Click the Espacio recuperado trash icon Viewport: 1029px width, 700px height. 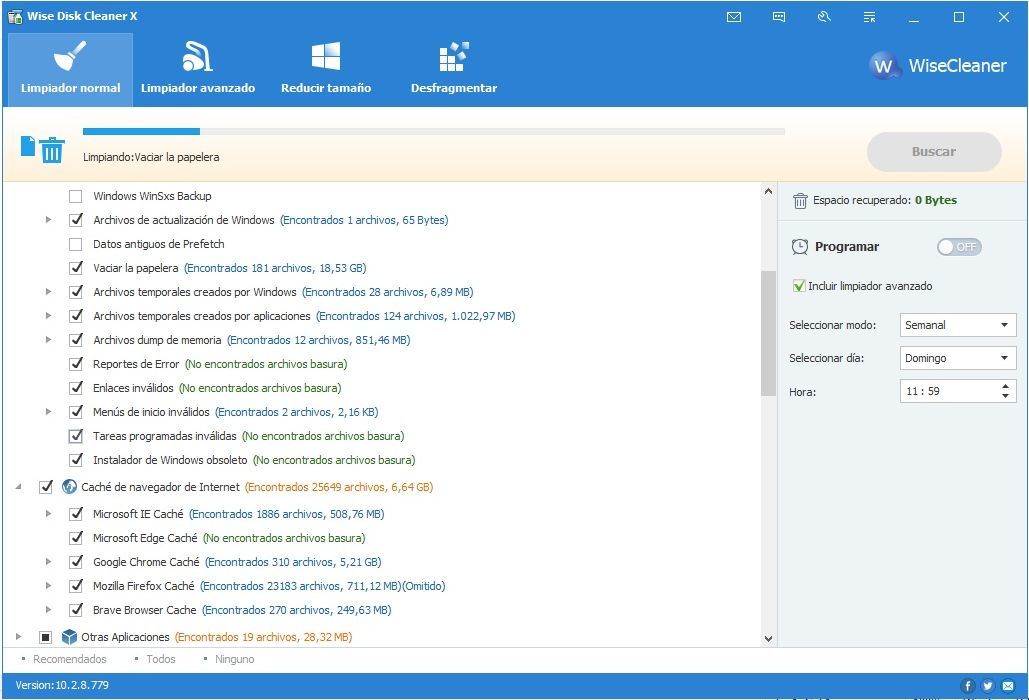coord(800,201)
